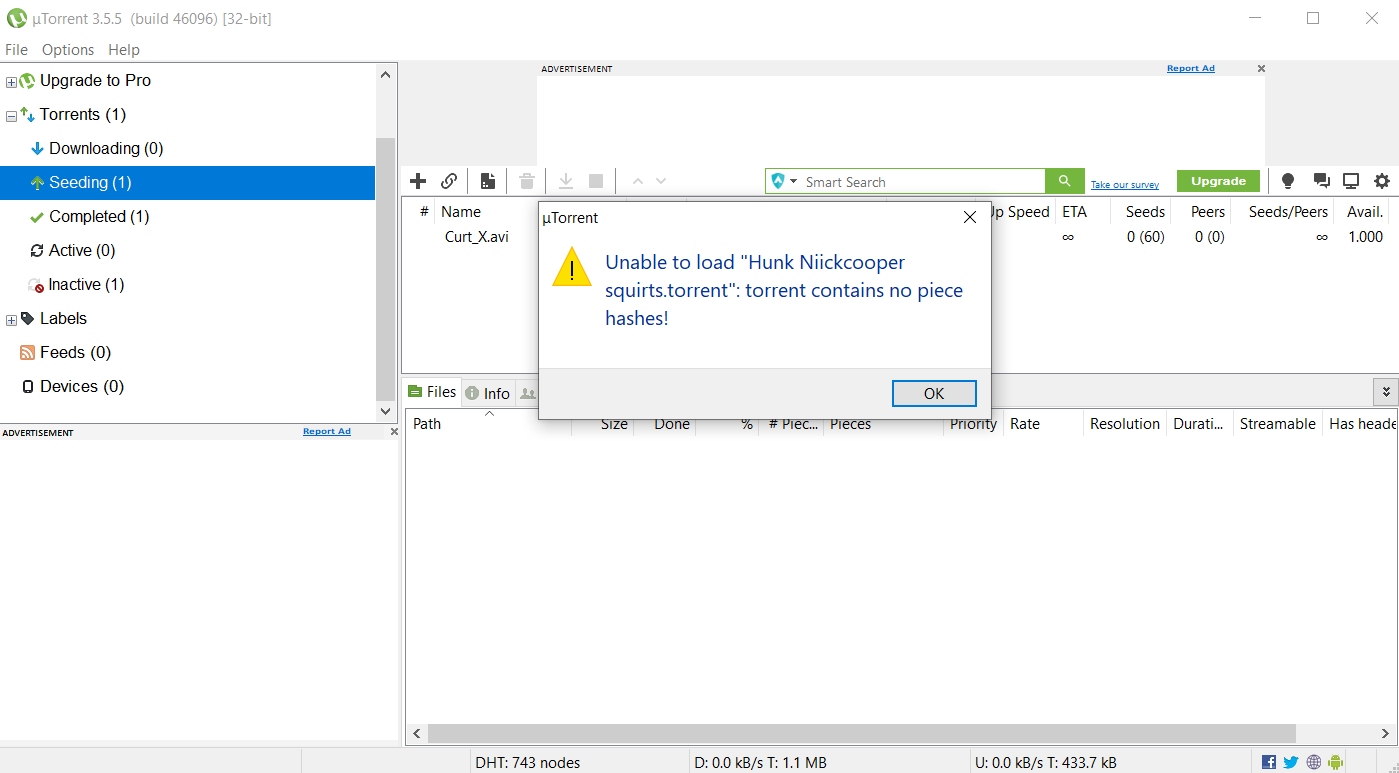Click the Android icon in status bar

point(1335,762)
